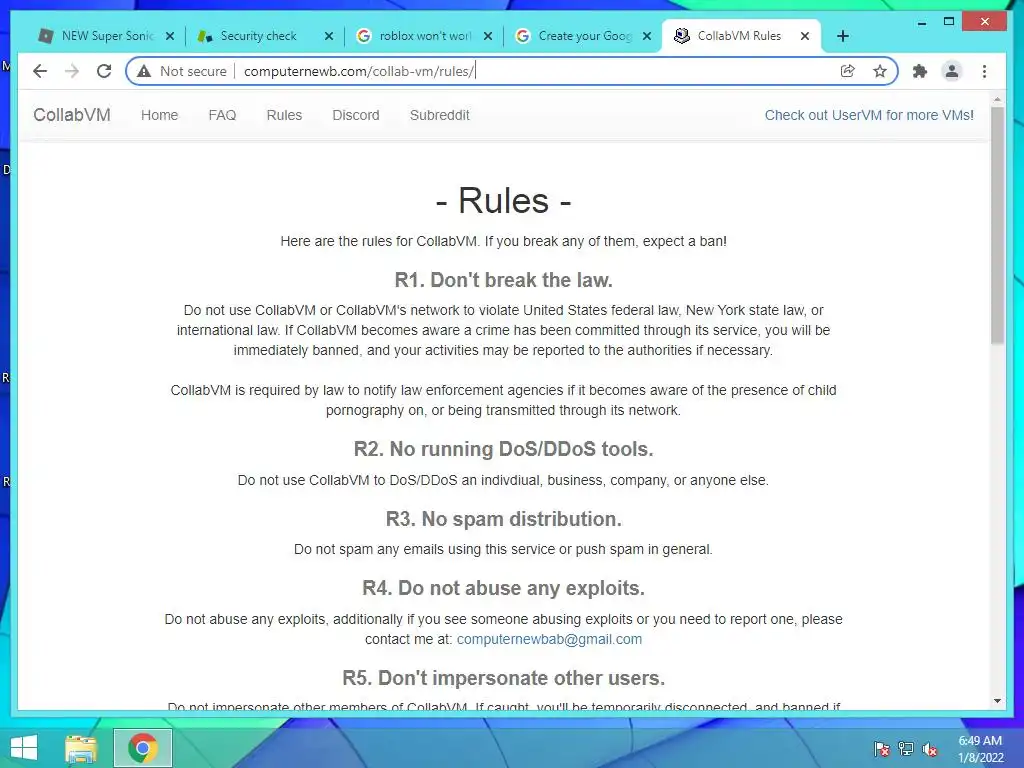
Task: Open the FAQ nav link
Action: [x=222, y=115]
